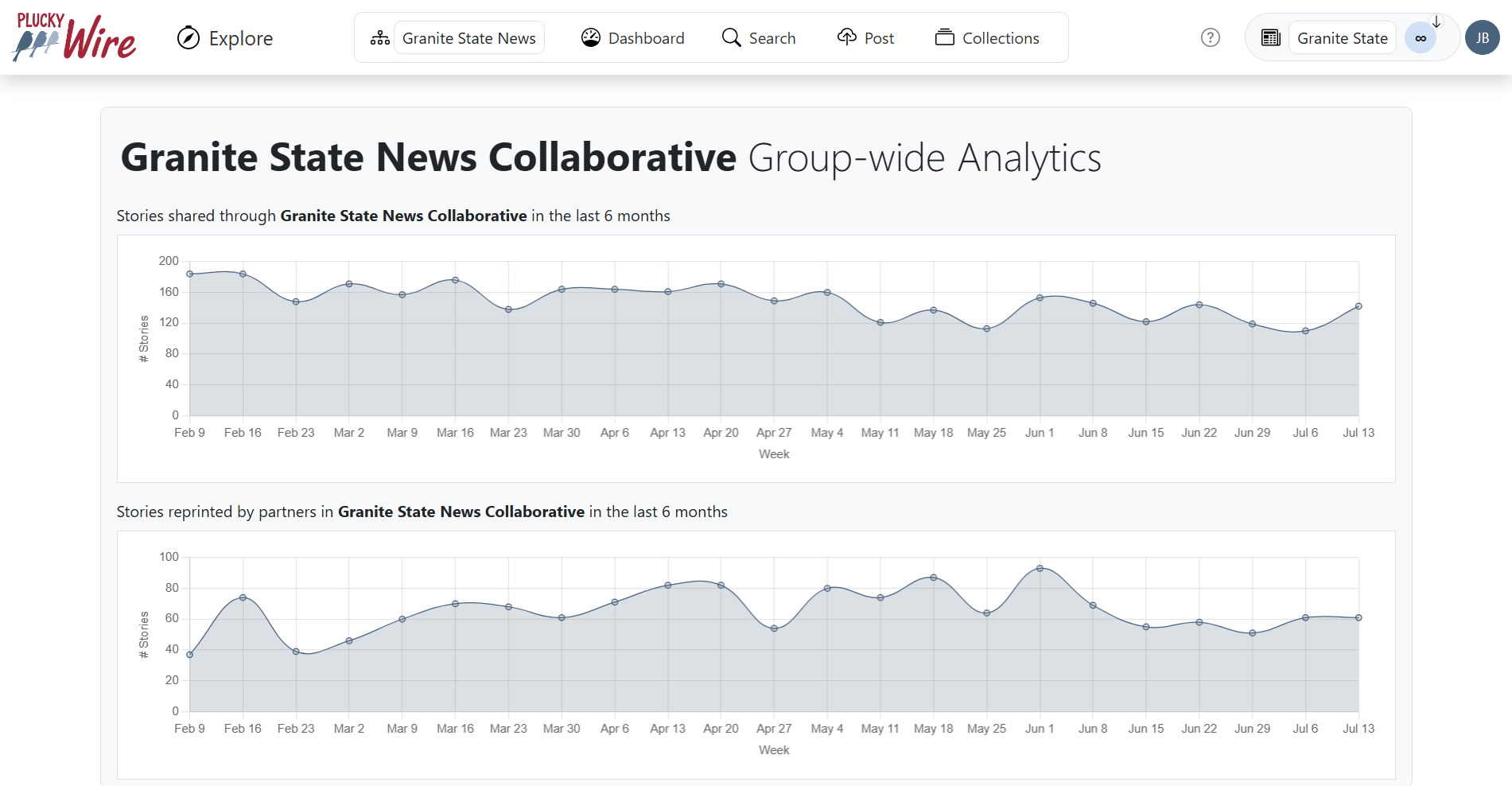
Task: Switch to the Granite State News tab
Action: click(468, 37)
